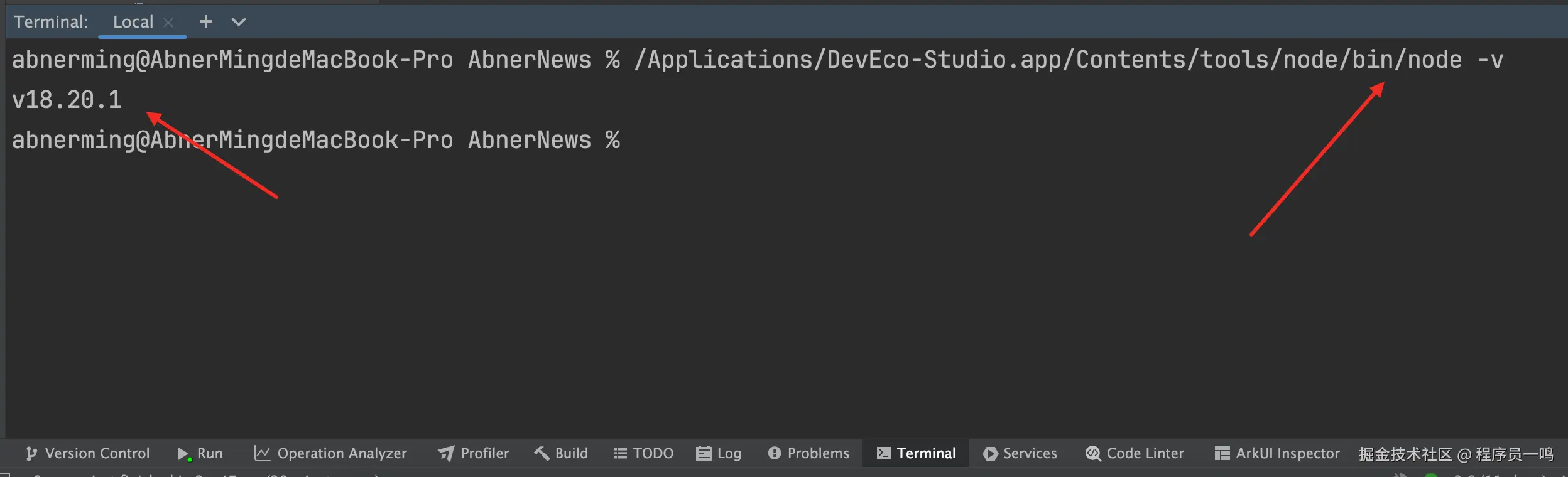Add a new terminal session
This screenshot has height=477, width=1568.
(x=205, y=22)
